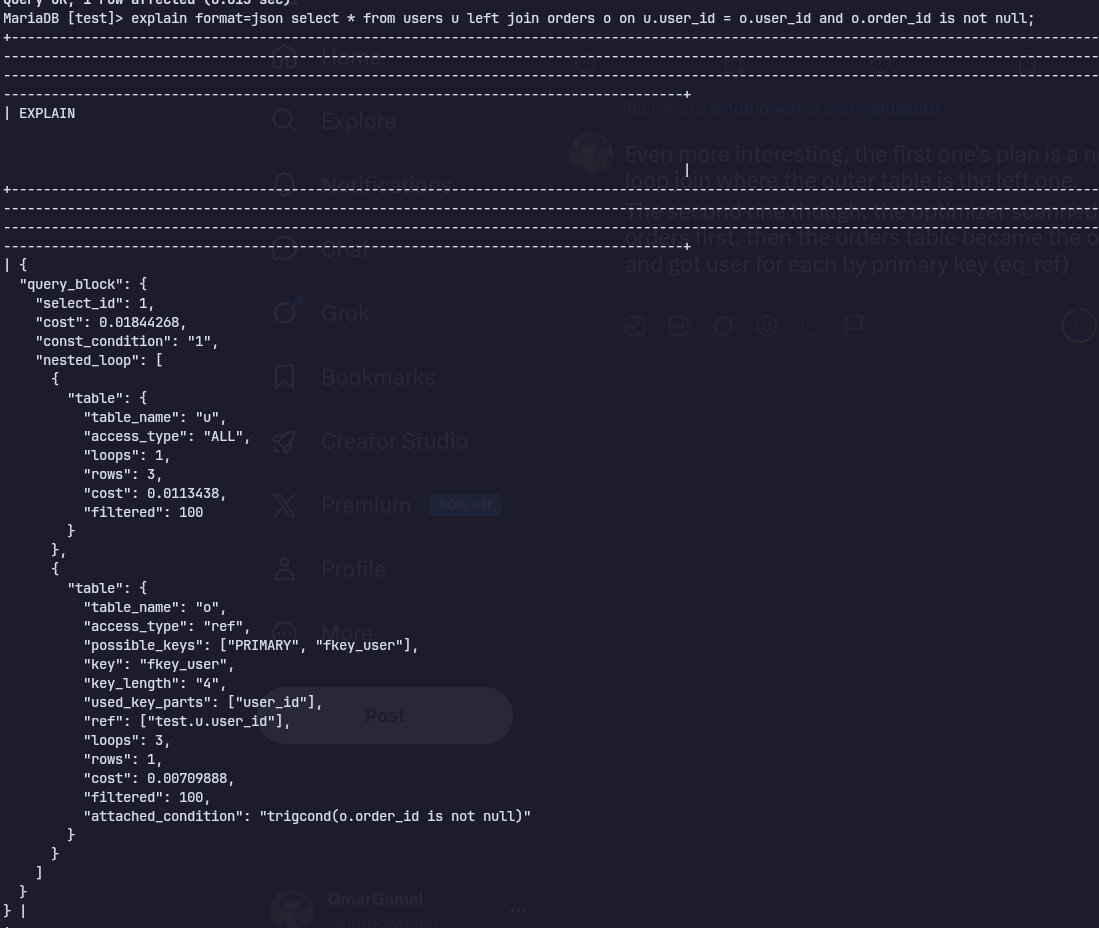Click the Creator Studio rocket icon

pyautogui.click(x=284, y=441)
